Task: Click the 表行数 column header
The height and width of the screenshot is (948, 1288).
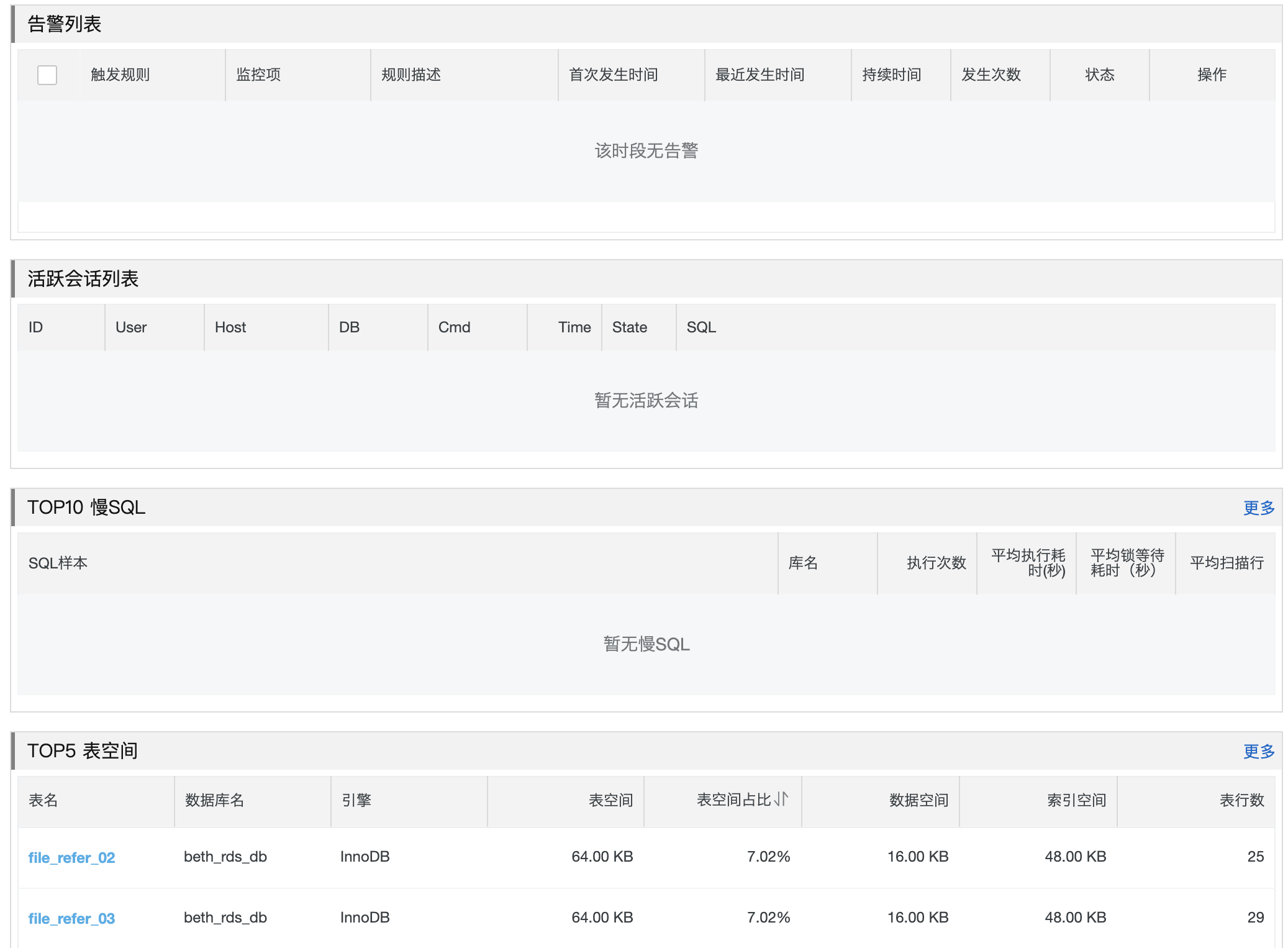Action: 1241,800
